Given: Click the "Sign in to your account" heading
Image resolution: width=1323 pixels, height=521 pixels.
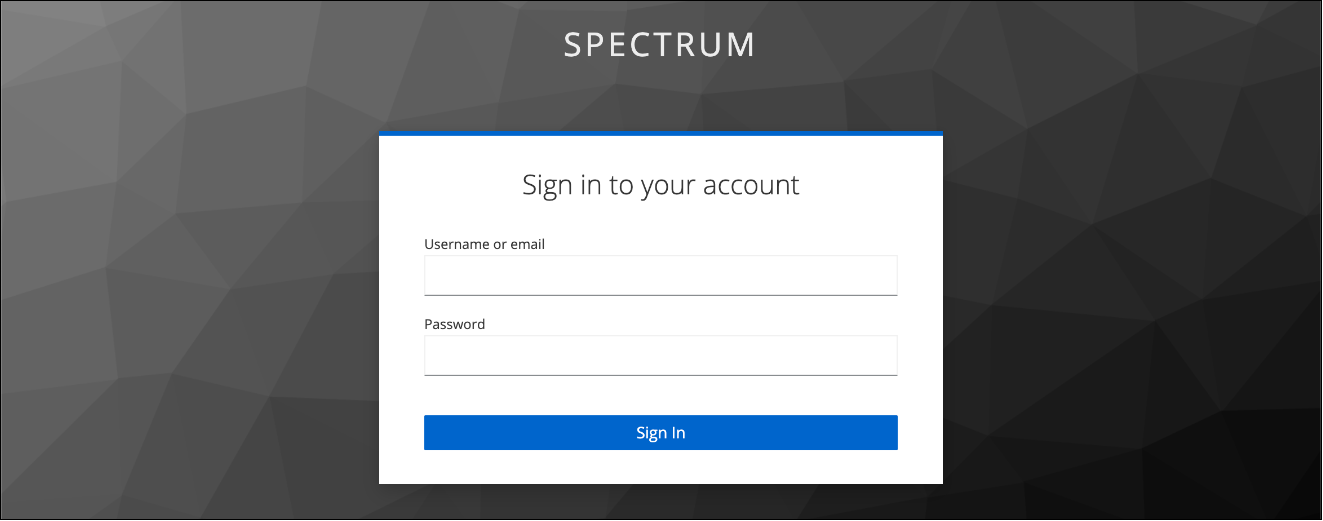Looking at the screenshot, I should pos(660,185).
